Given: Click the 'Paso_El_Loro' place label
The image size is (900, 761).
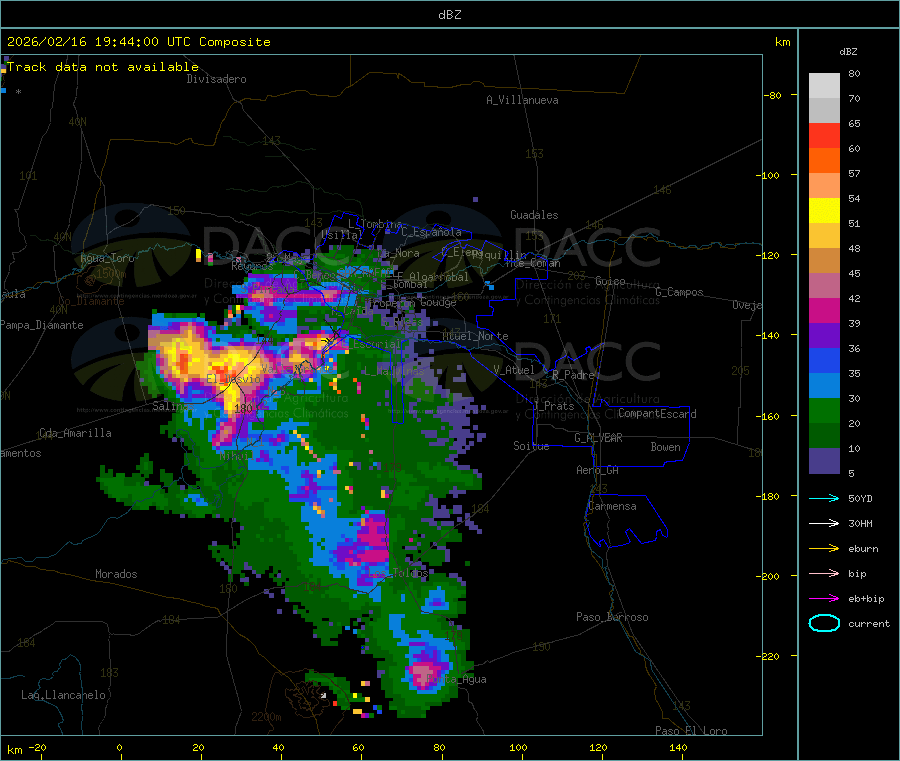Looking at the screenshot, I should (x=691, y=731).
